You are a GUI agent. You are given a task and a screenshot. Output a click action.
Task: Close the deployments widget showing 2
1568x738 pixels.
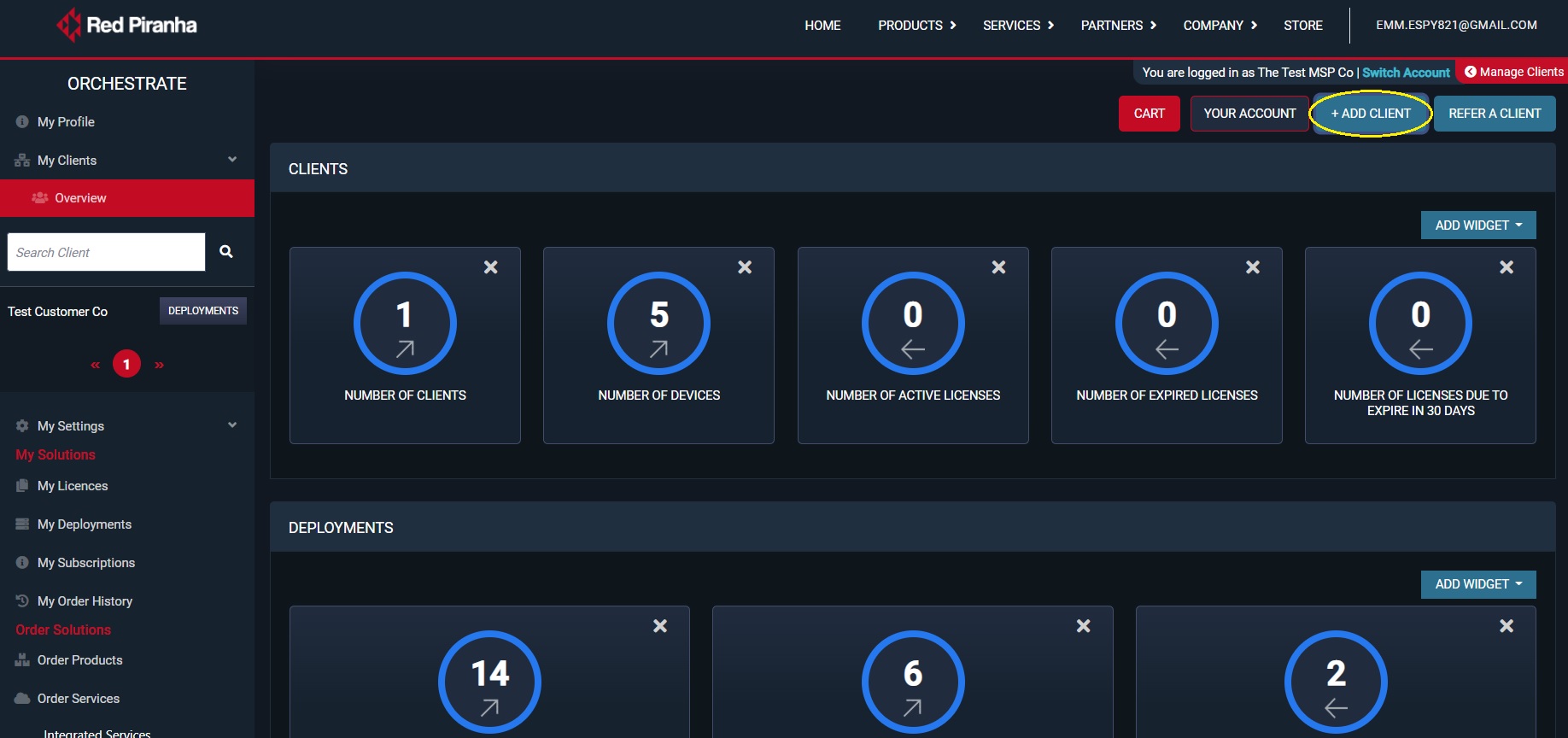click(x=1507, y=626)
